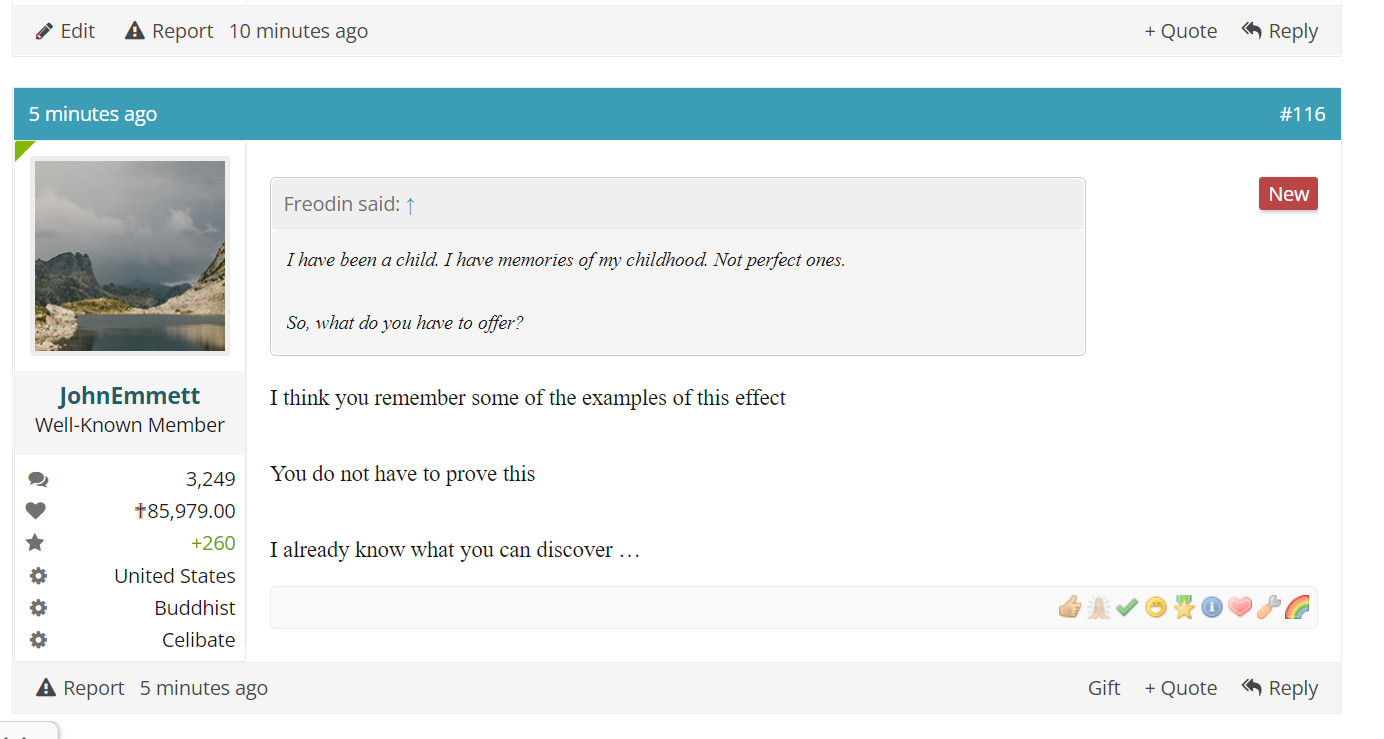The height and width of the screenshot is (739, 1384).
Task: Open JohnEmmett's profile via username
Action: point(130,396)
